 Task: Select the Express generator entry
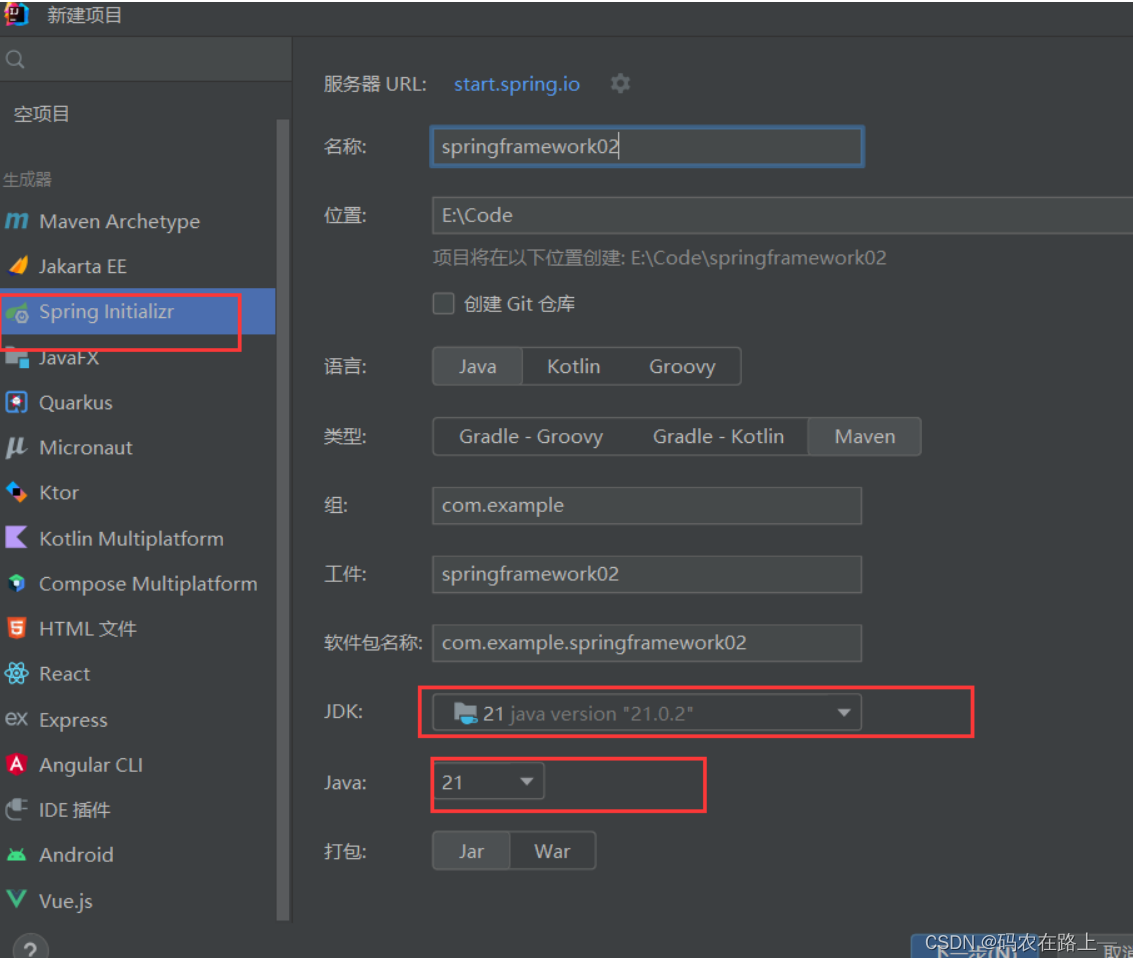coord(137,720)
